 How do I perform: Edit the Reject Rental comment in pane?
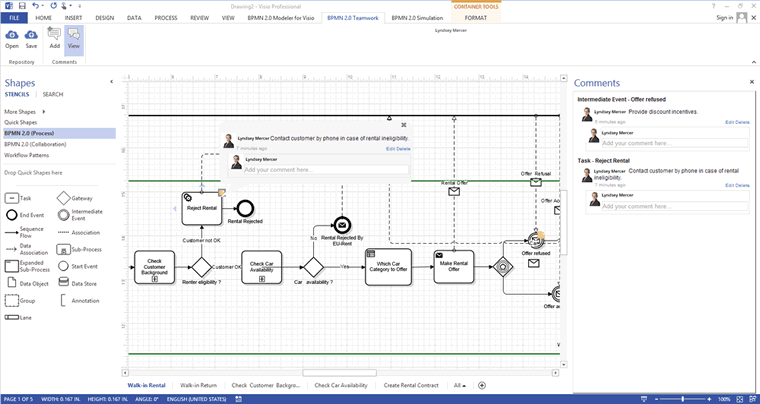[x=730, y=186]
